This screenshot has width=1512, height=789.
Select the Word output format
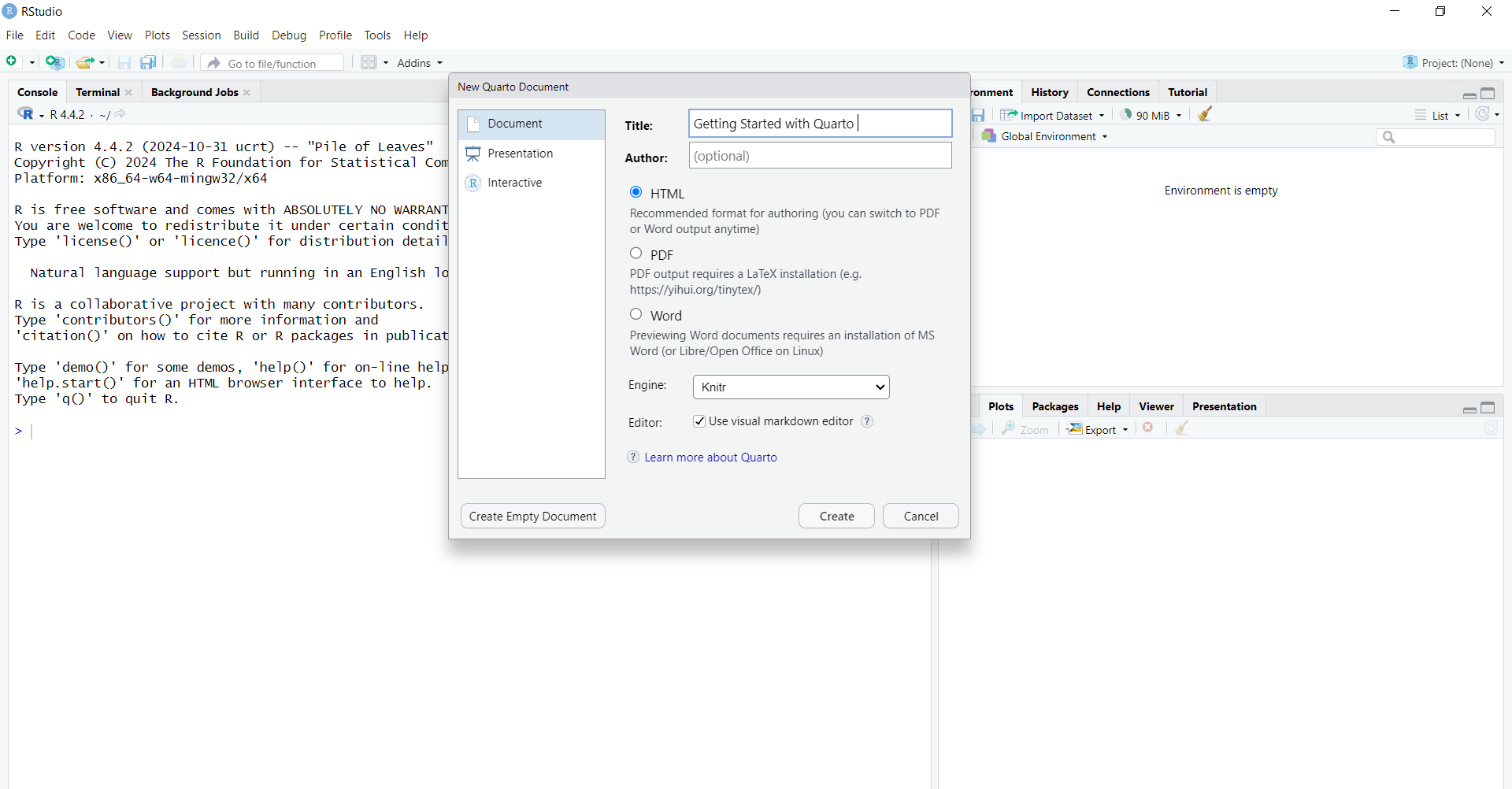(x=636, y=314)
